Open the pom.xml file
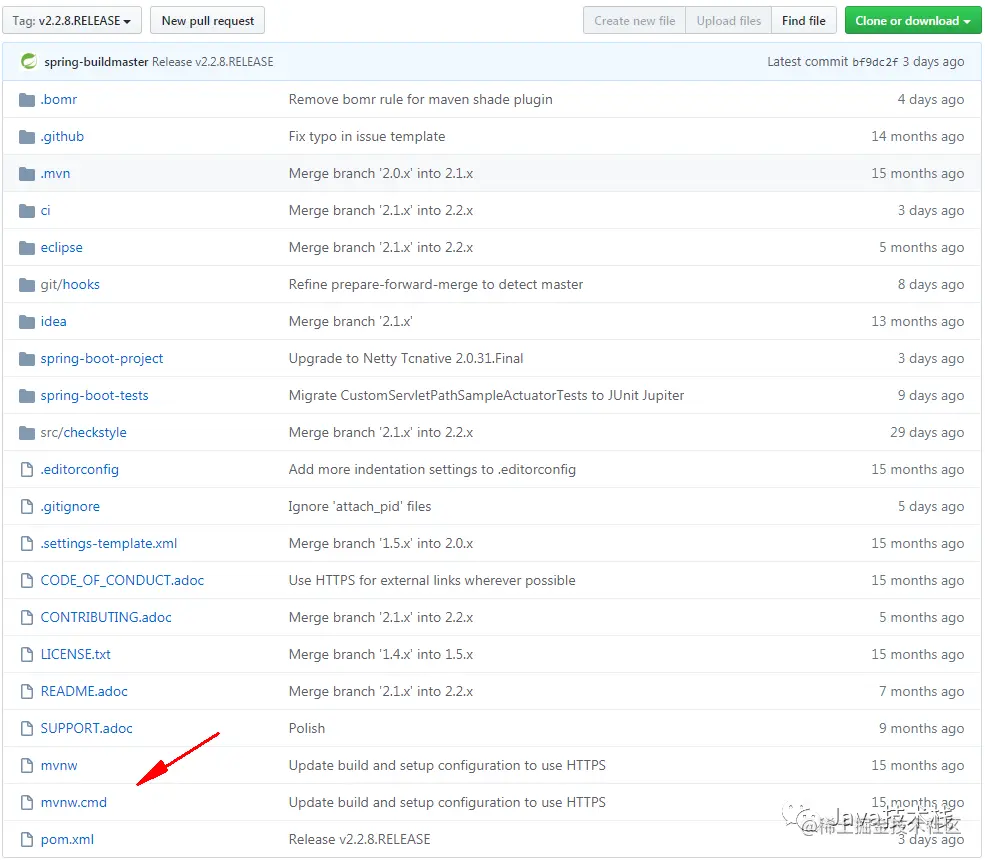Screen dimensions: 985x860 click(67, 840)
